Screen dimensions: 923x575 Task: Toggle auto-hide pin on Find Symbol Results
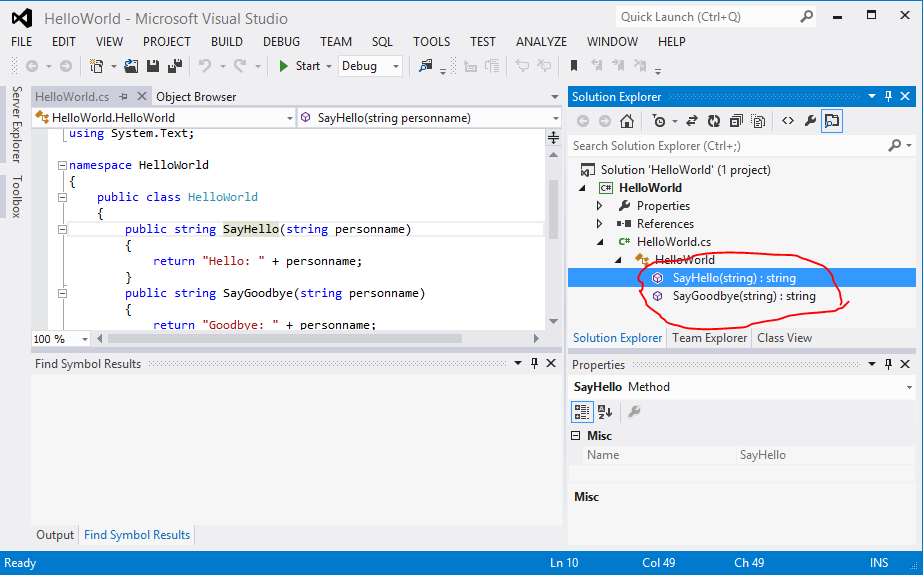pyautogui.click(x=534, y=364)
